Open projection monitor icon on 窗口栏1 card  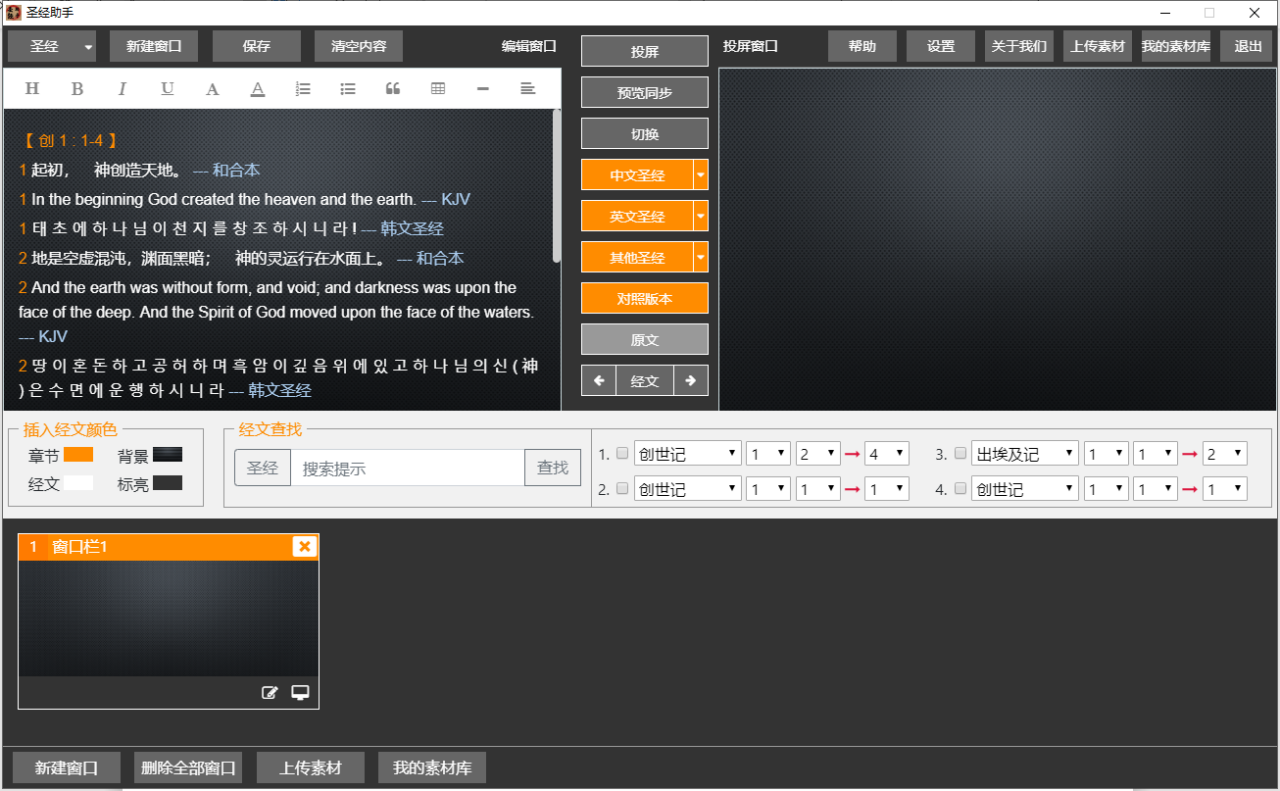coord(300,692)
